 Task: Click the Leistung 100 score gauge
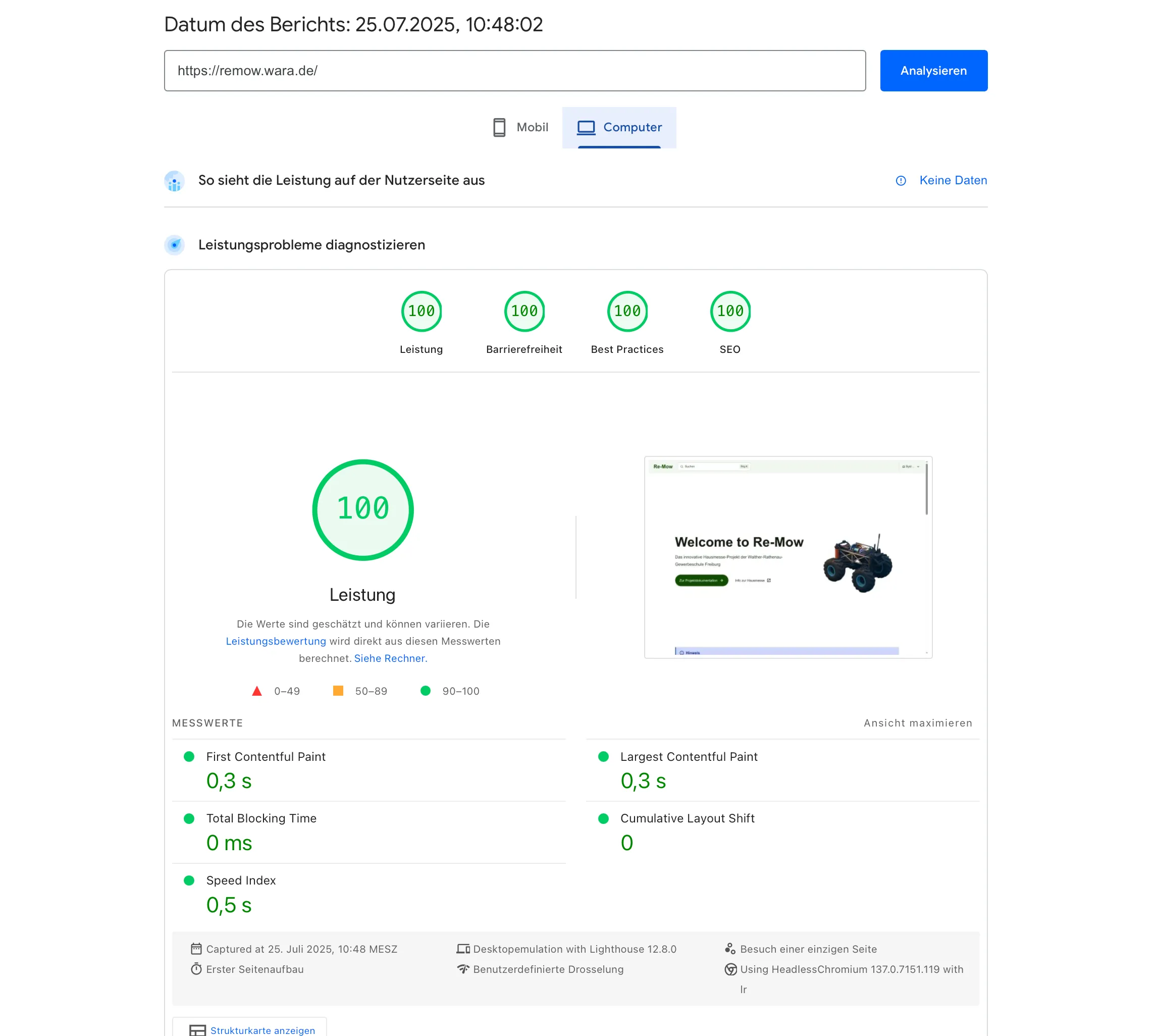pos(421,312)
